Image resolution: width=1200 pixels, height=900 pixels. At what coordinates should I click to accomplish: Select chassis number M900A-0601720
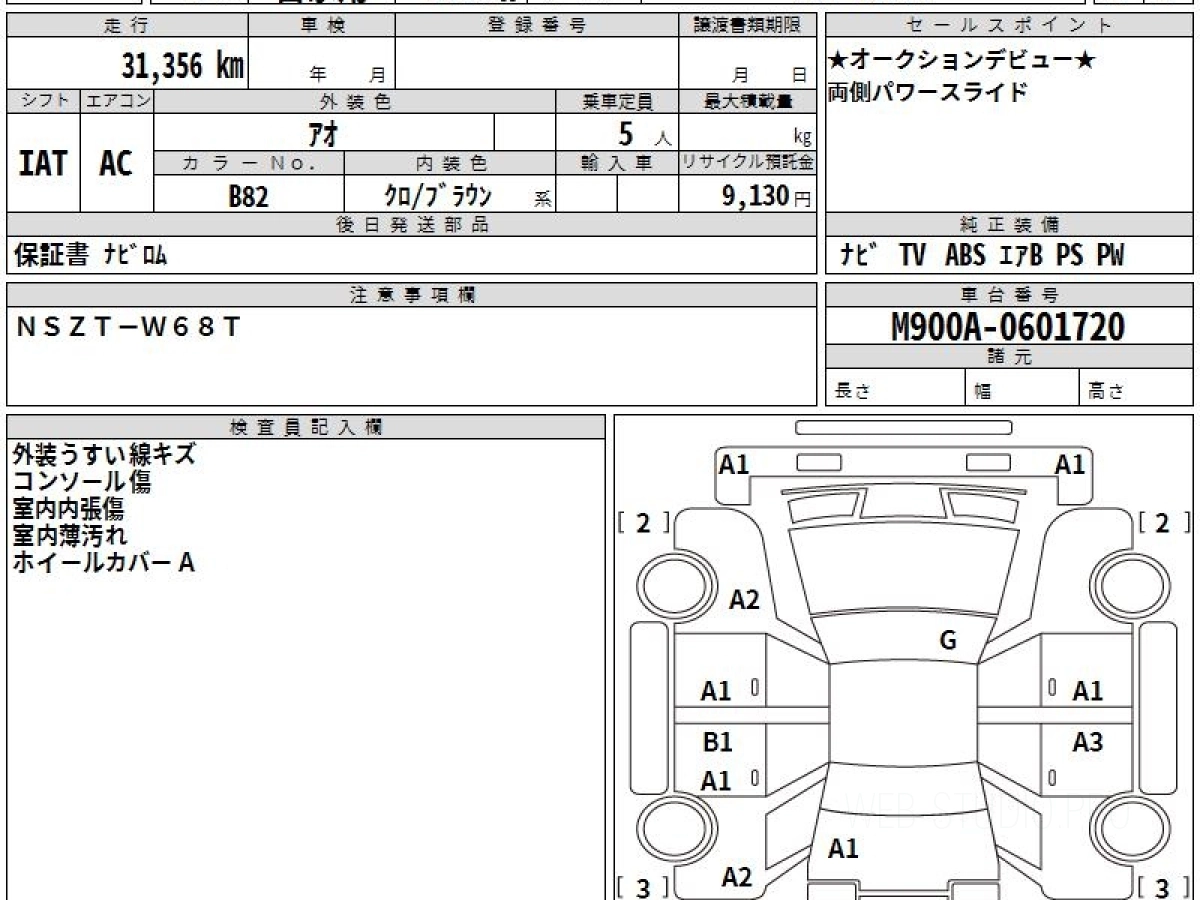1008,326
